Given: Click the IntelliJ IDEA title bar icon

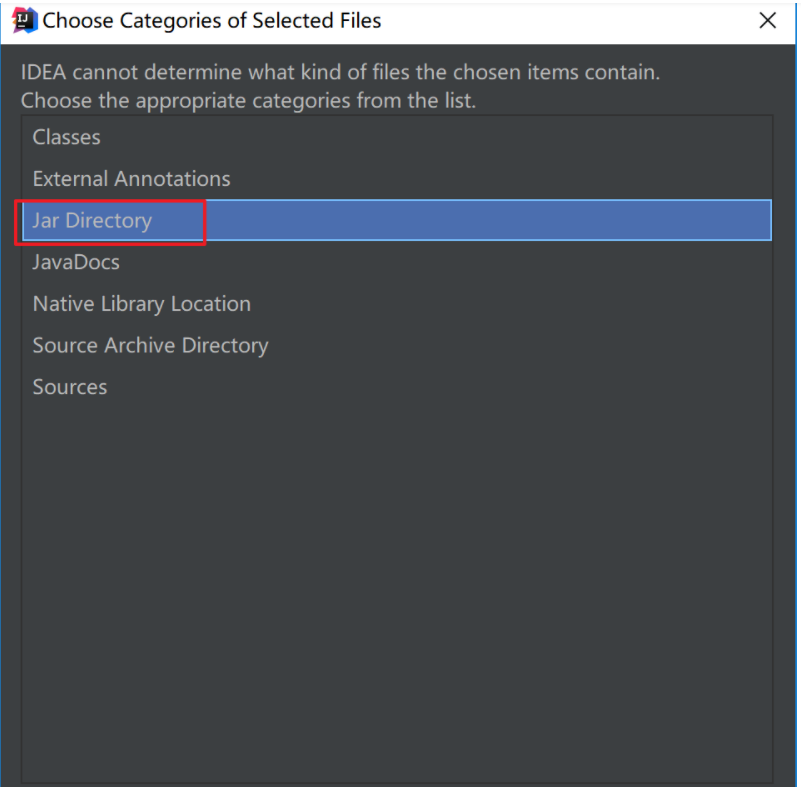Looking at the screenshot, I should (x=23, y=20).
